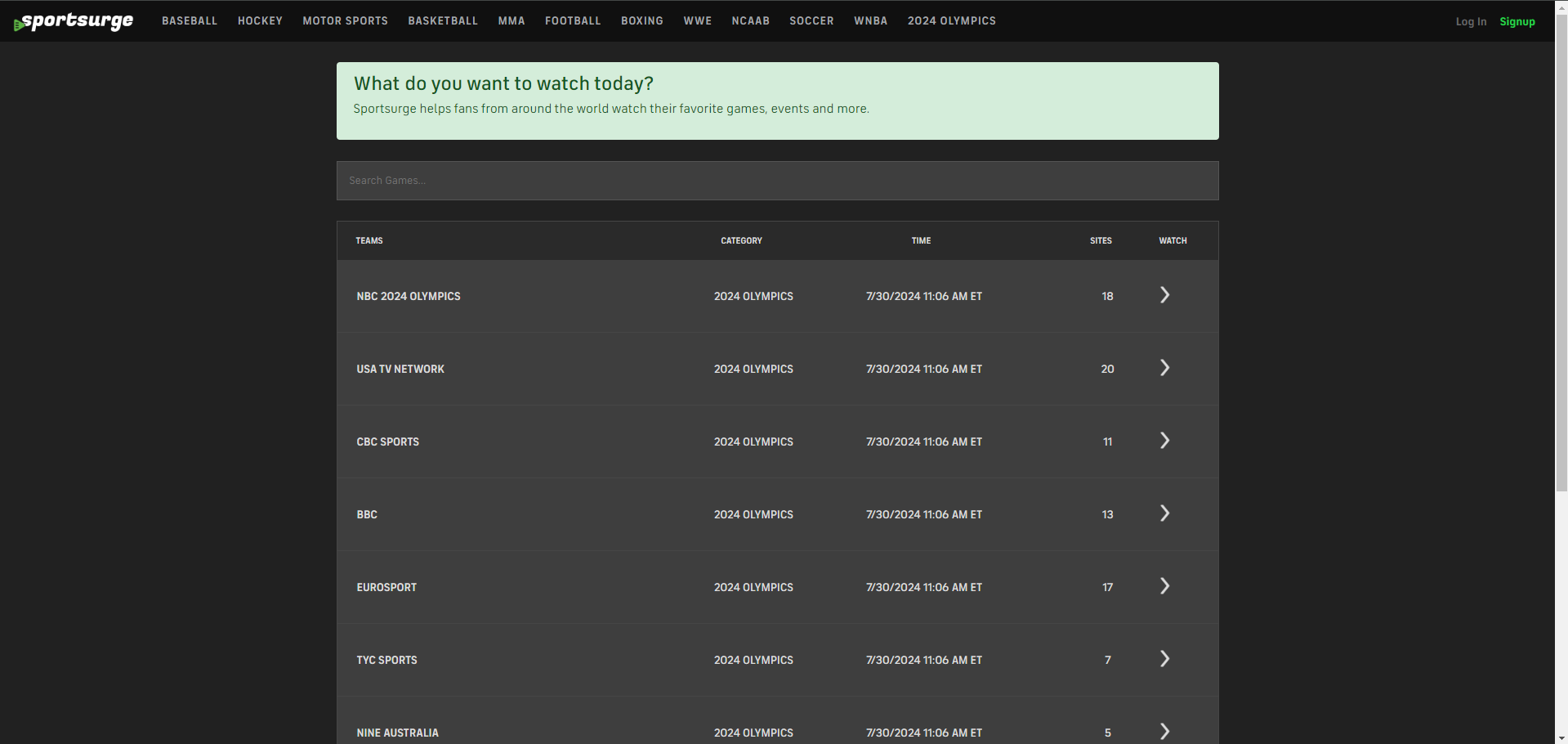Open the watch arrow for BBC
Viewport: 1568px width, 744px height.
coord(1164,513)
